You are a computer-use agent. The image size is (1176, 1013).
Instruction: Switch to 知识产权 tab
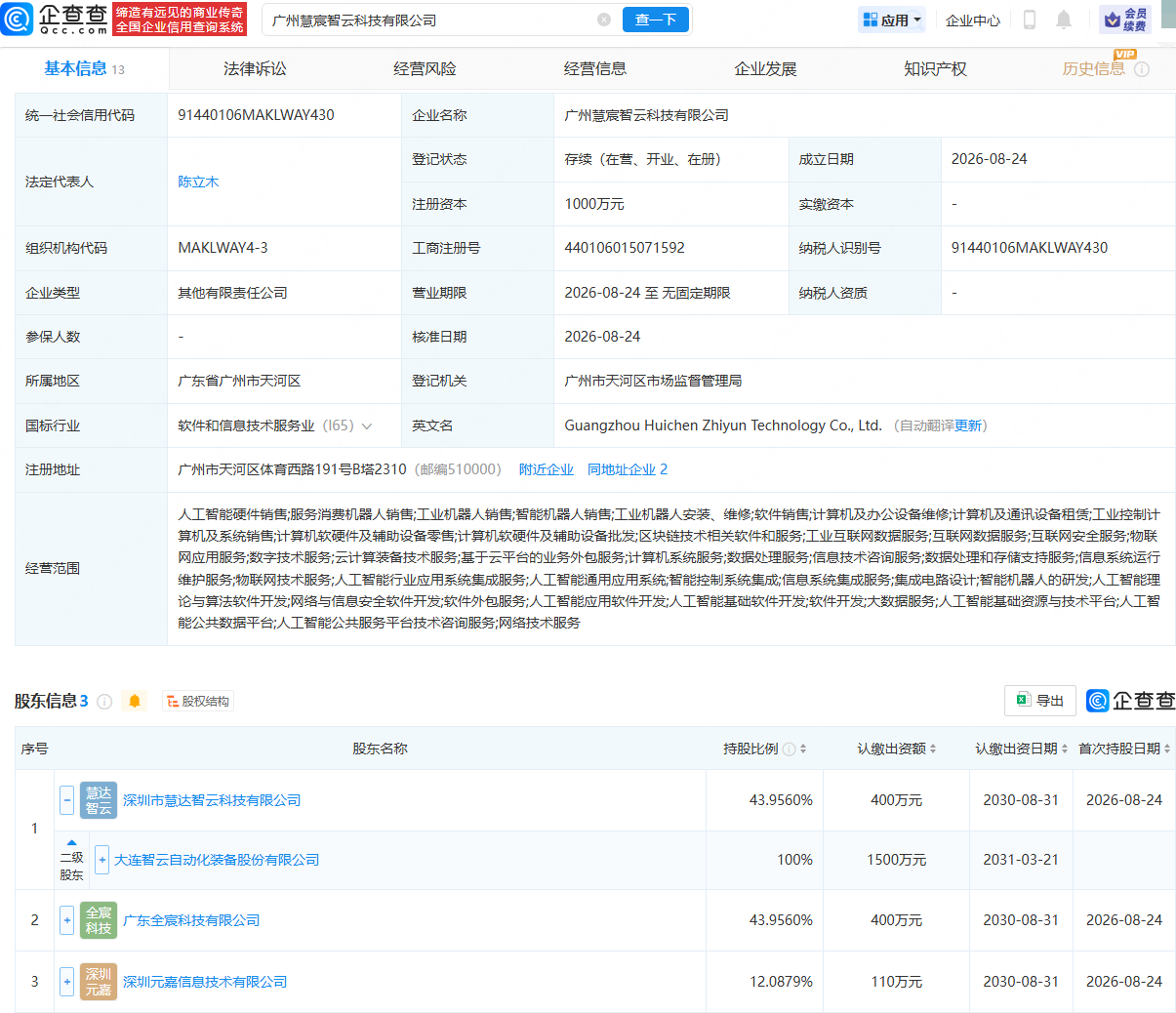tap(935, 69)
